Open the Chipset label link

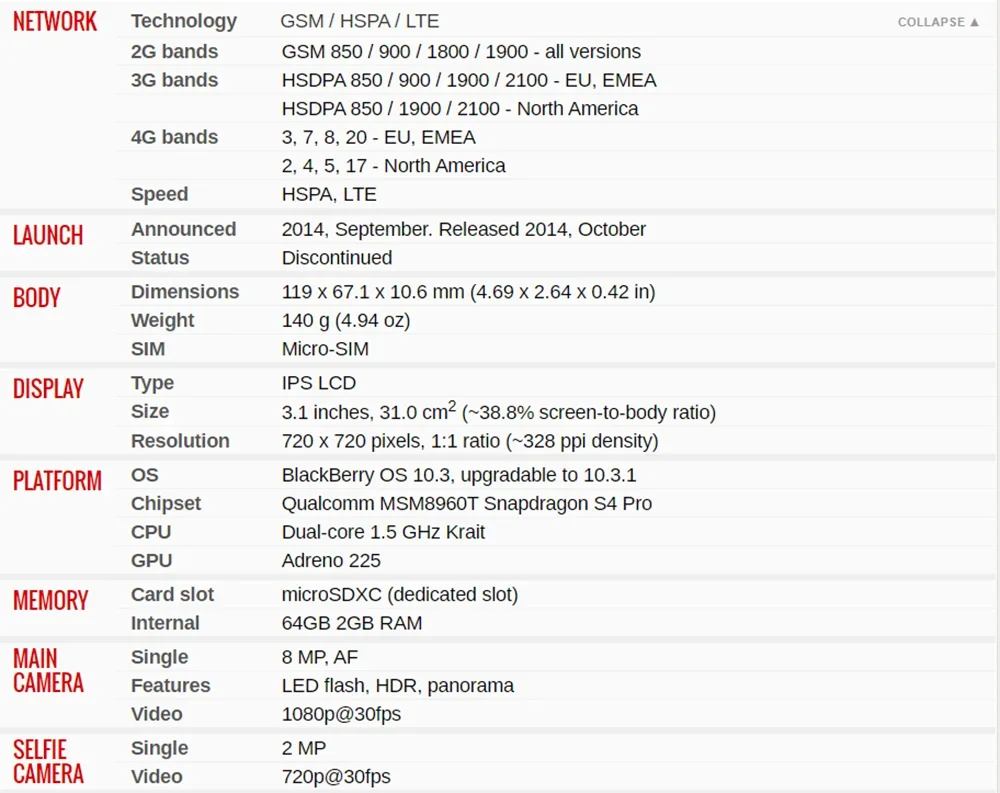click(166, 503)
